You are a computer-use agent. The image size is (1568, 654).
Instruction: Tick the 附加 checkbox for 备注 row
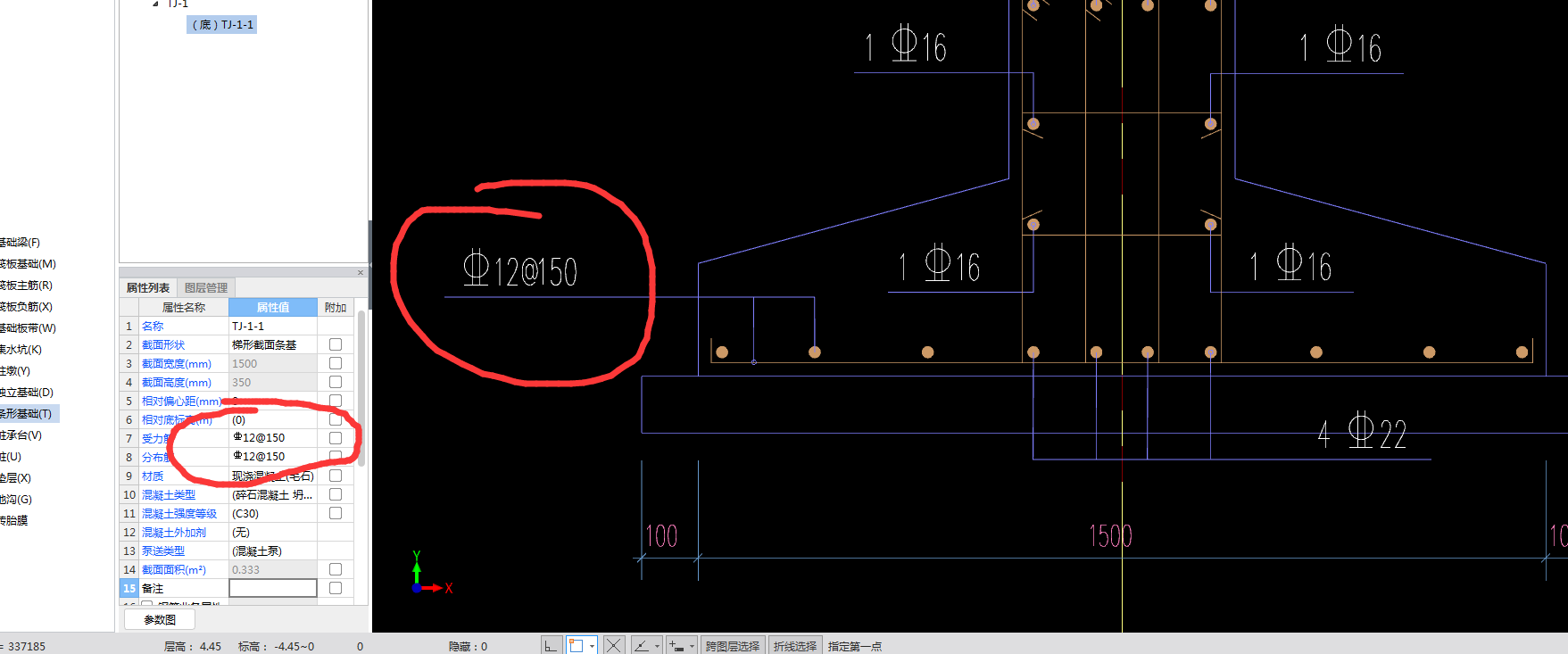336,588
